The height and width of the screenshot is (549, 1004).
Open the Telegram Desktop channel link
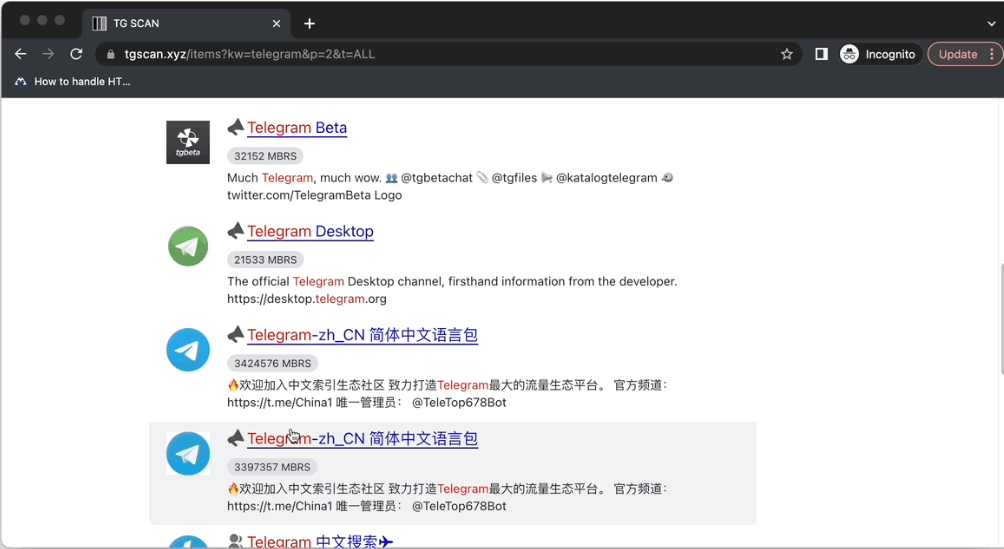310,231
